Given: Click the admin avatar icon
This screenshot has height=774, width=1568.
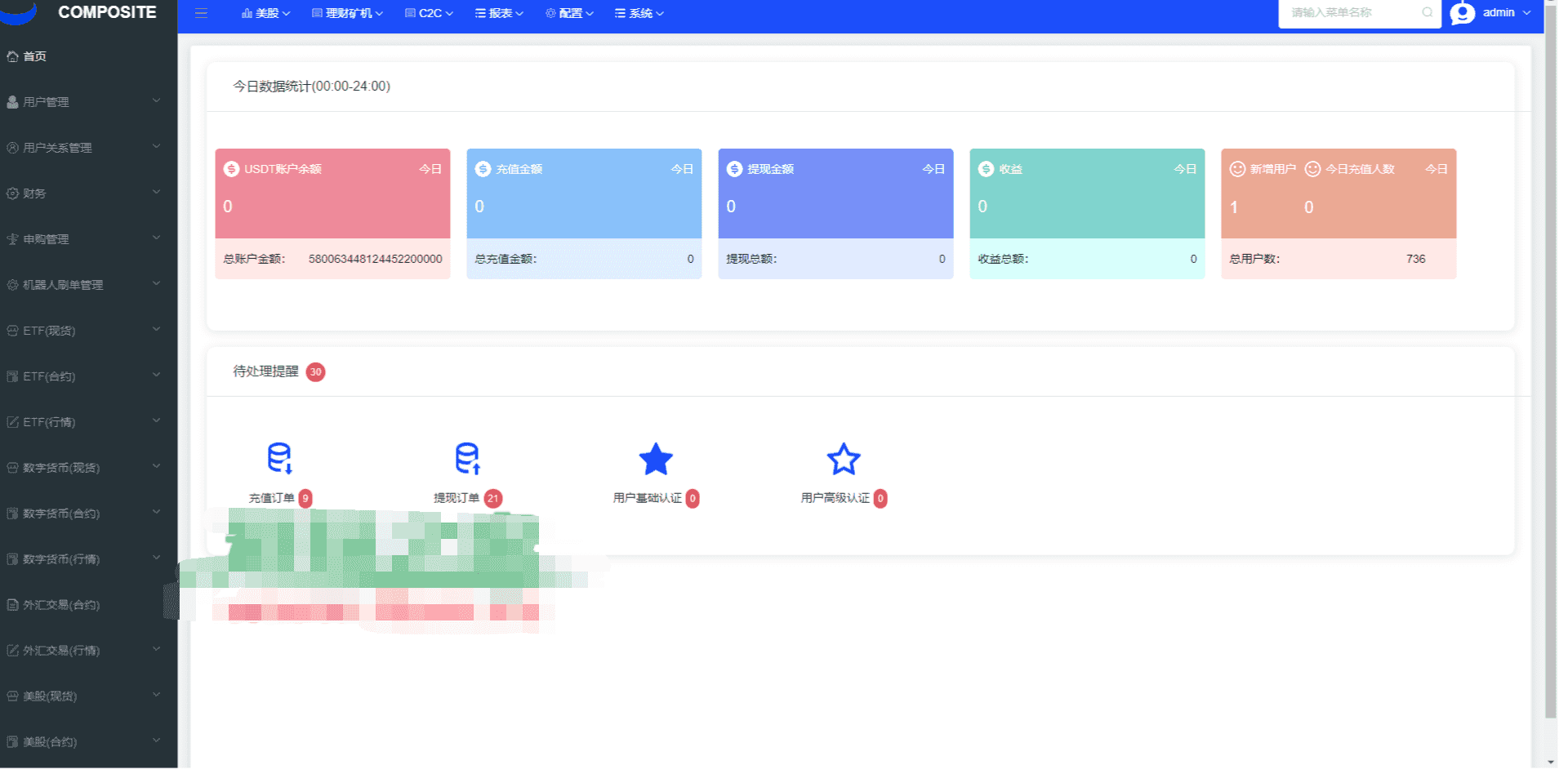Looking at the screenshot, I should tap(1463, 13).
